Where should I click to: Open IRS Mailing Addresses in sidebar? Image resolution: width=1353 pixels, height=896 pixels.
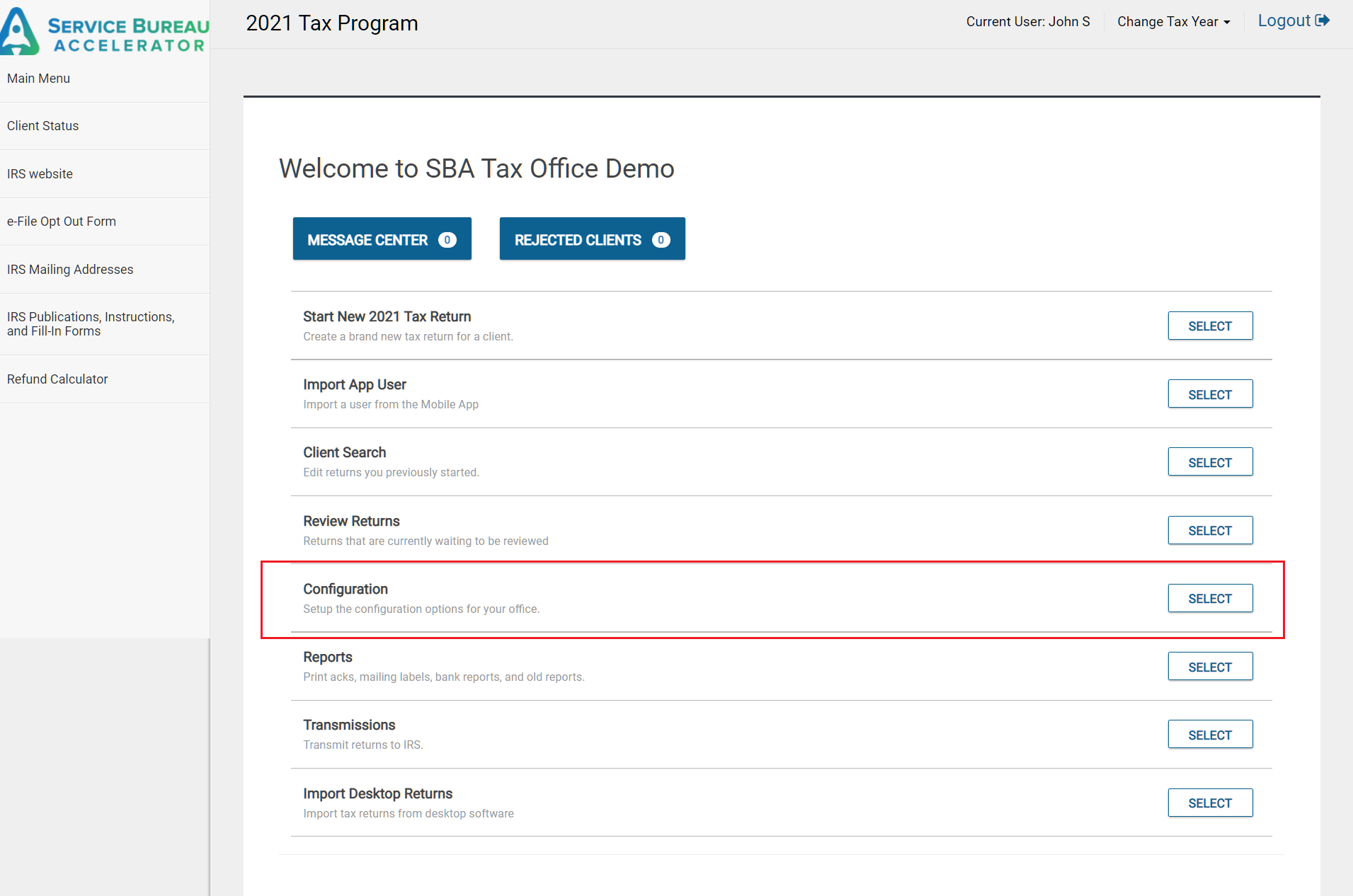69,270
